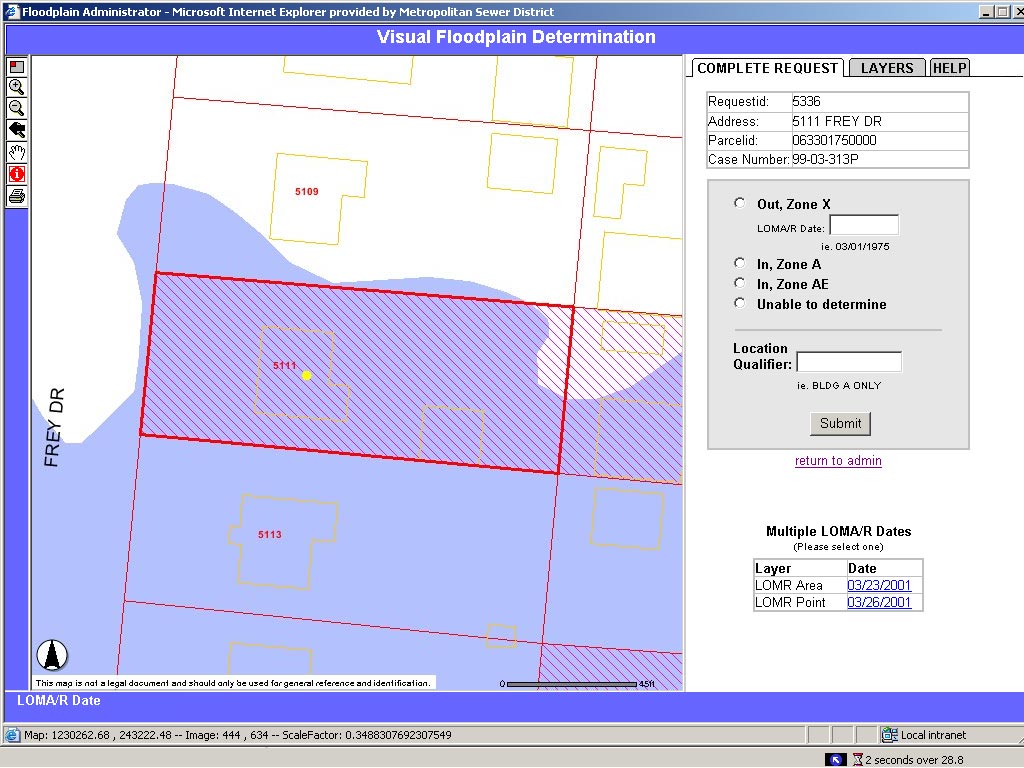Focus the LOMA/R Date input field

tap(864, 225)
